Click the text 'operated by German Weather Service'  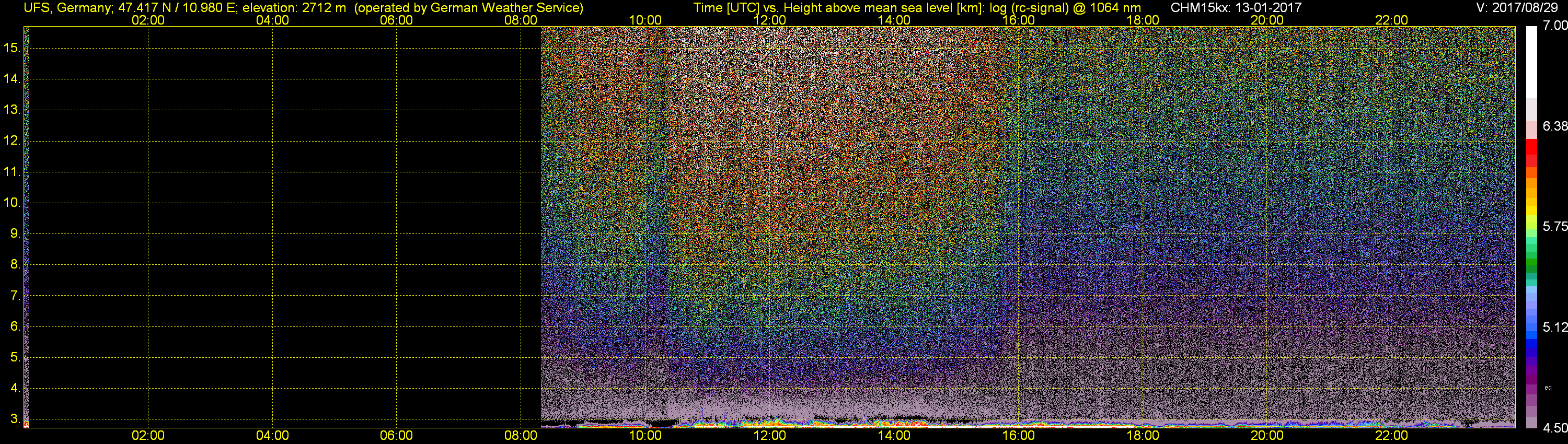click(469, 8)
